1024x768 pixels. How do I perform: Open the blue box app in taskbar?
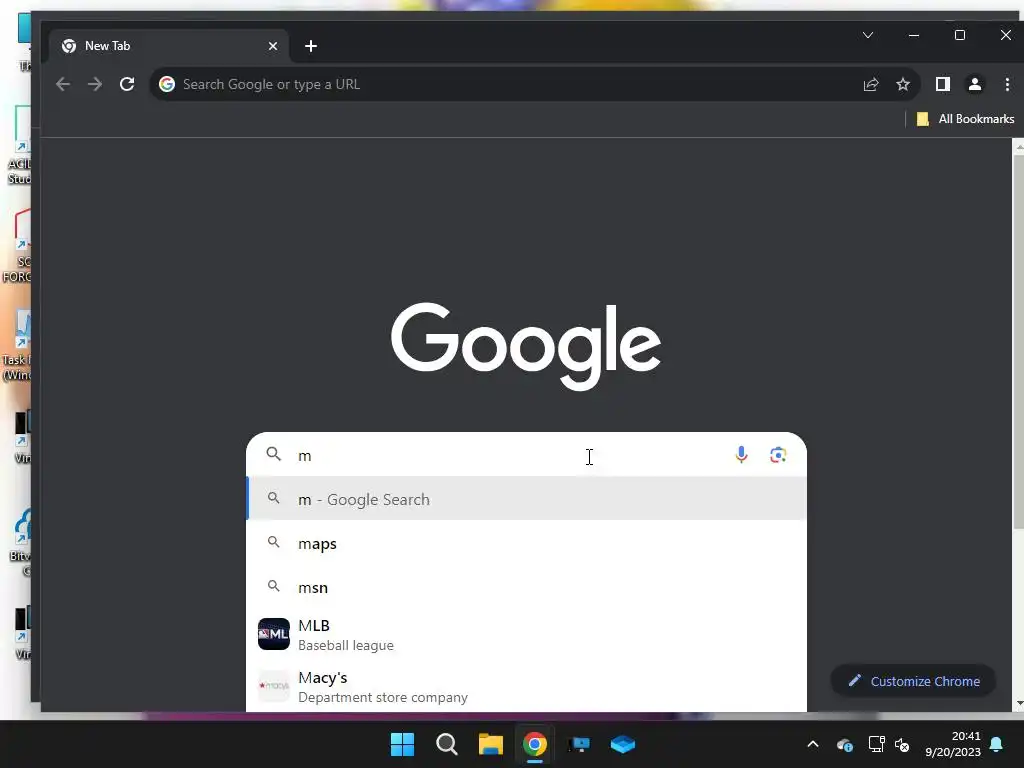[622, 744]
